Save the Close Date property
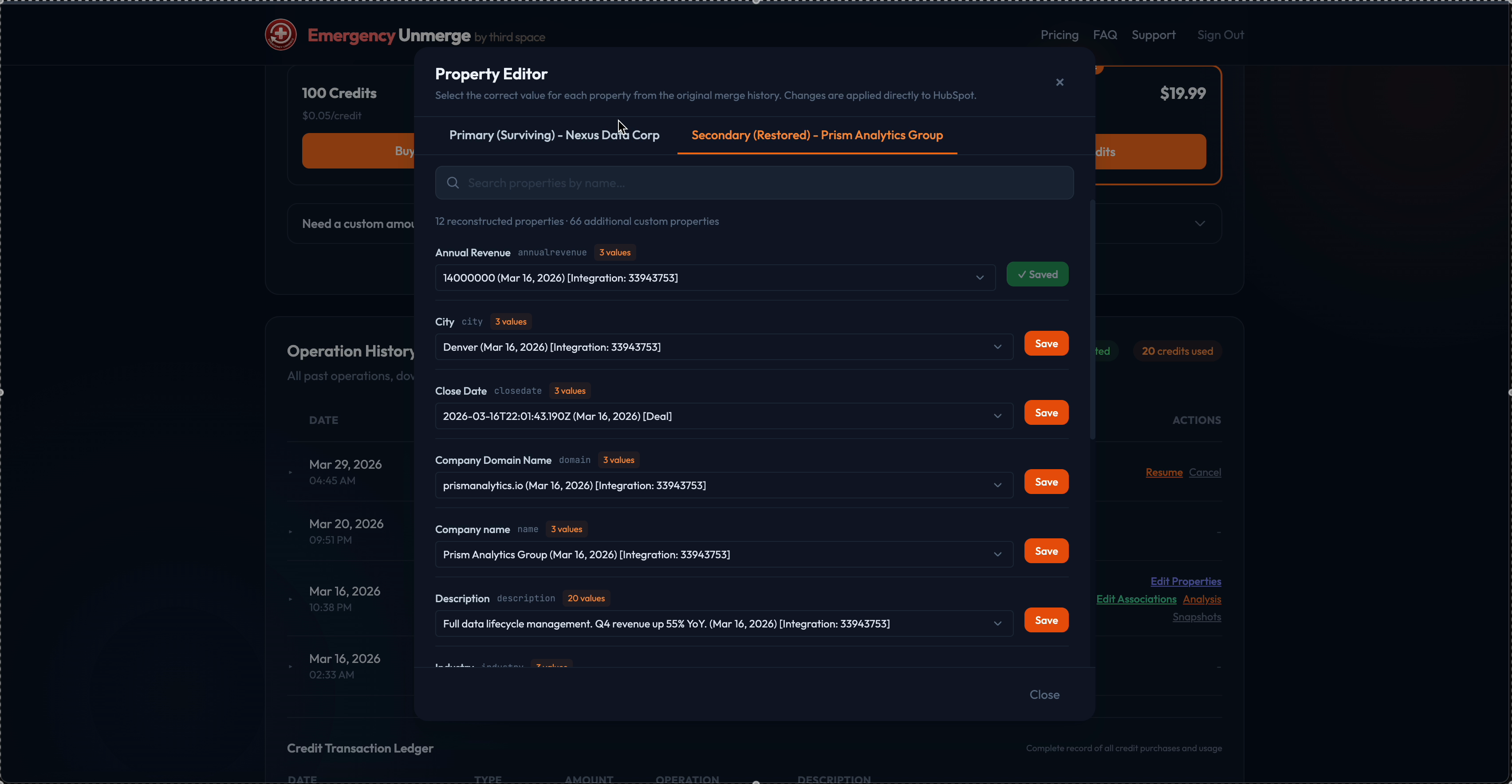The width and height of the screenshot is (1512, 784). tap(1046, 412)
